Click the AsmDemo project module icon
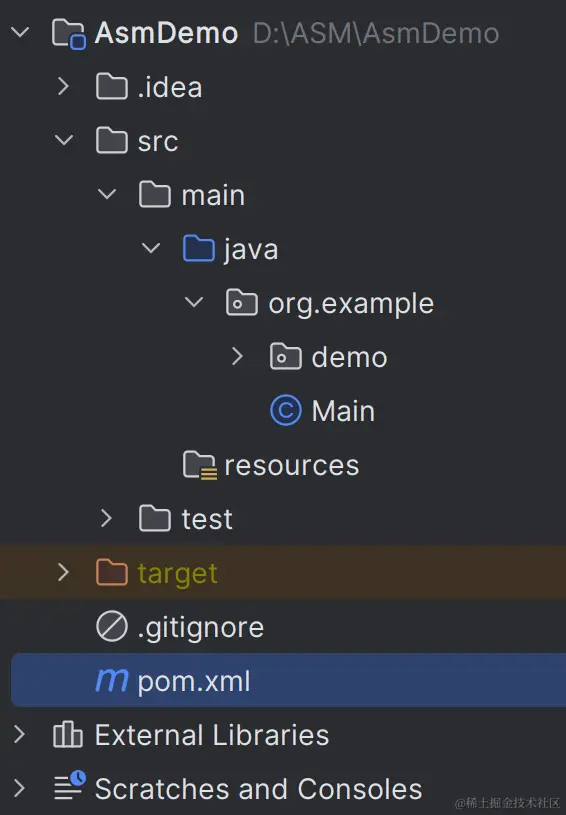Viewport: 566px width, 815px height. tap(69, 34)
